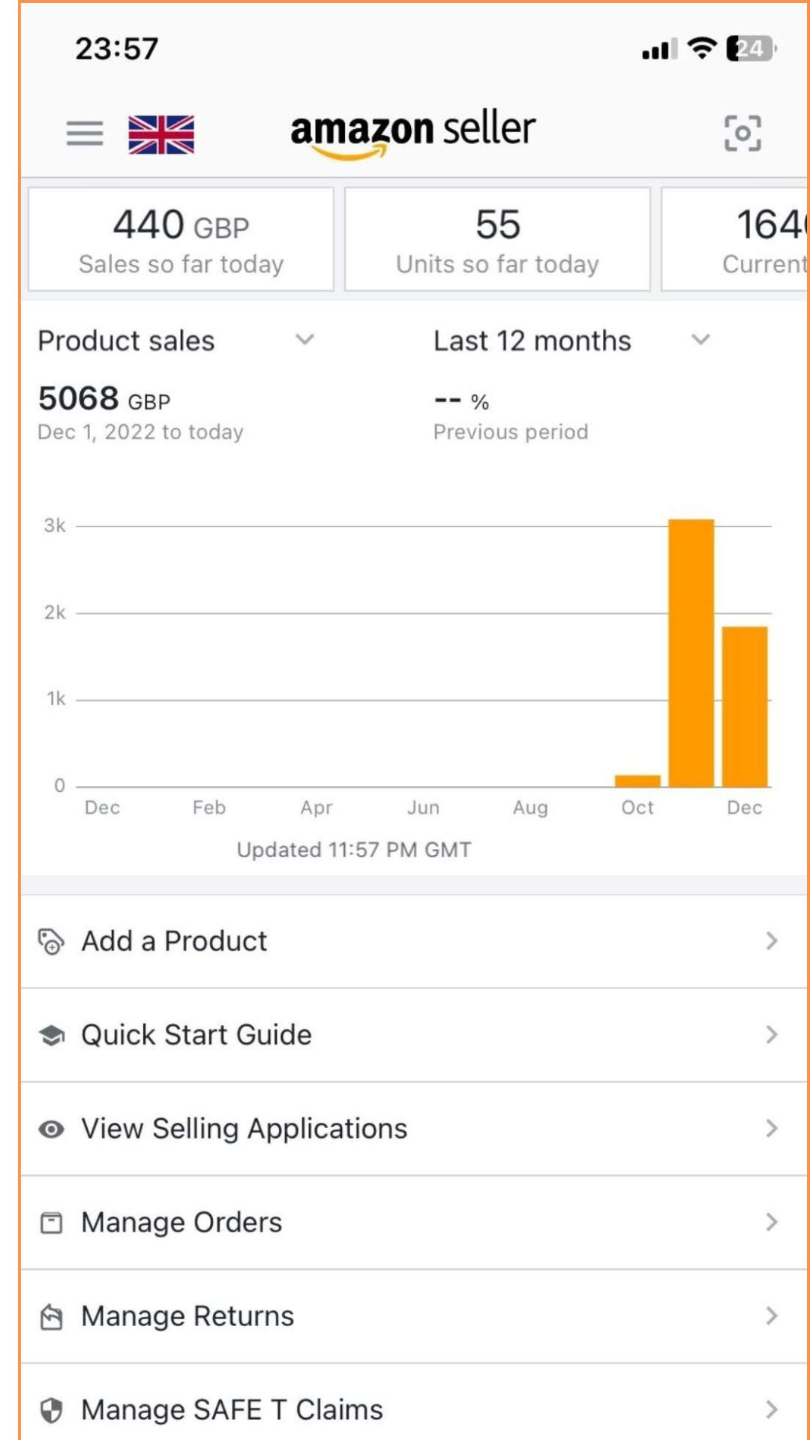Tap the barcode scan camera icon

coord(742,133)
